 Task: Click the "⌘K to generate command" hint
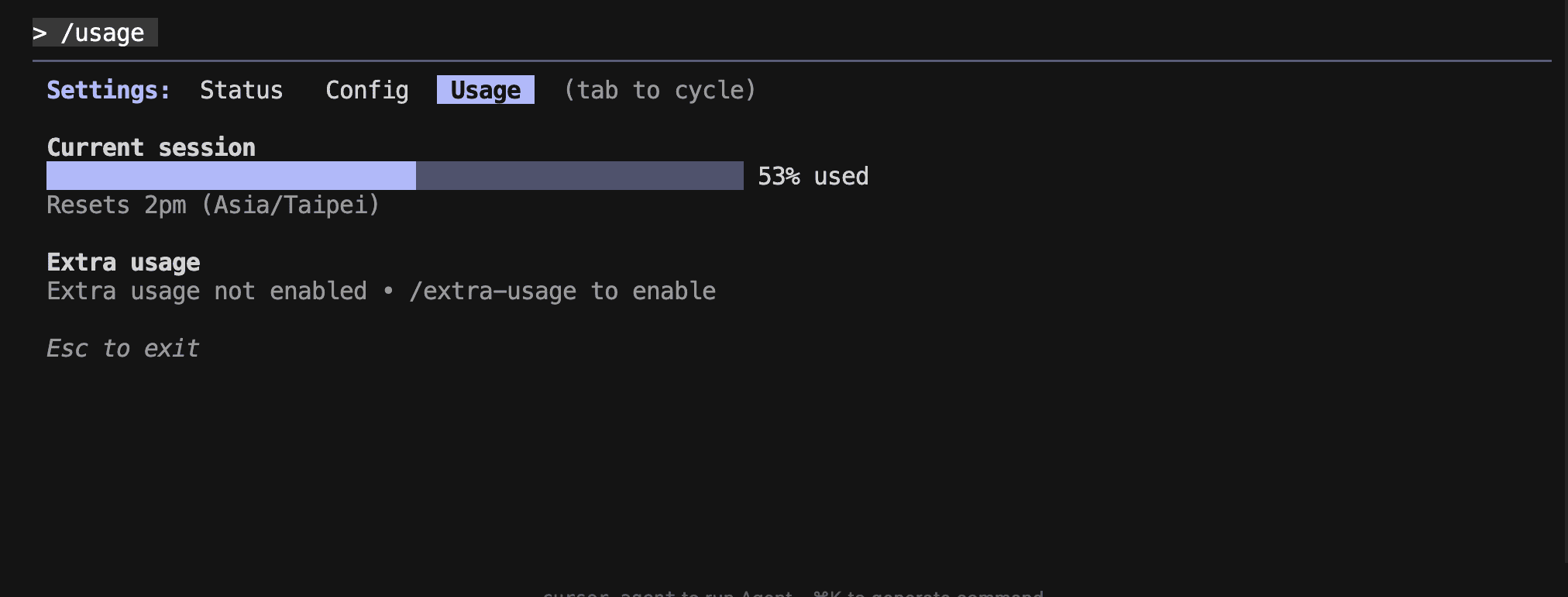(x=928, y=593)
